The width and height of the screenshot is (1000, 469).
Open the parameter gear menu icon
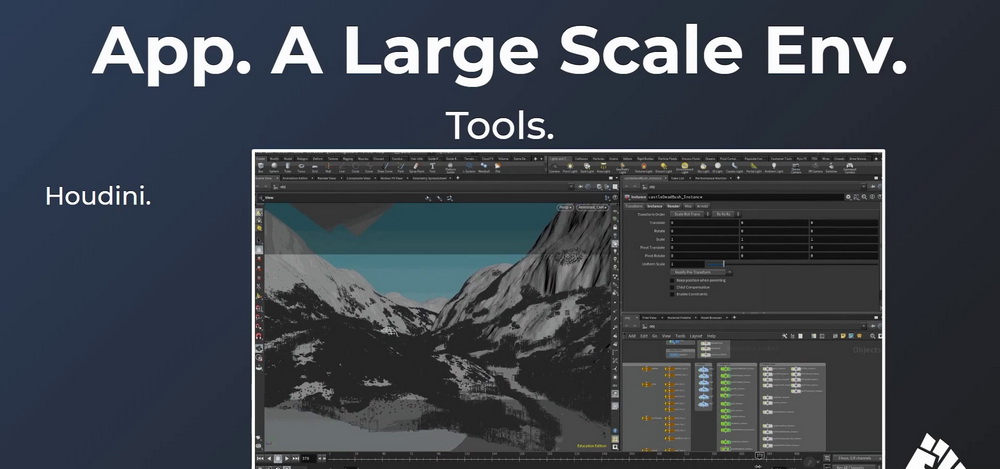848,197
